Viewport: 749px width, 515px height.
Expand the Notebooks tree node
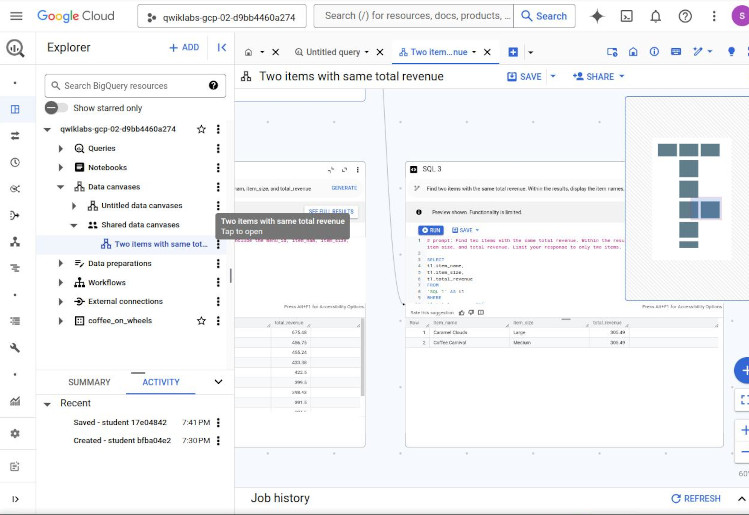(61, 168)
